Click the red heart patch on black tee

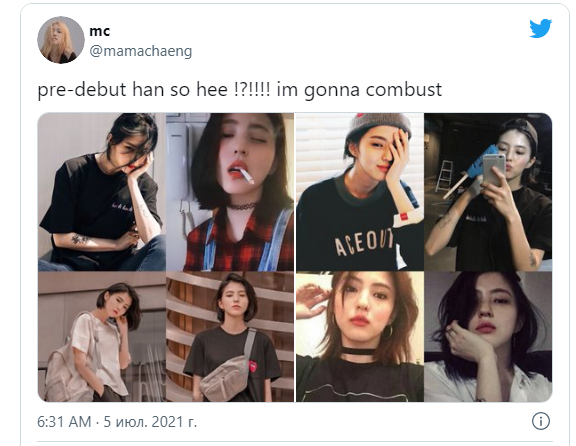[x=253, y=366]
